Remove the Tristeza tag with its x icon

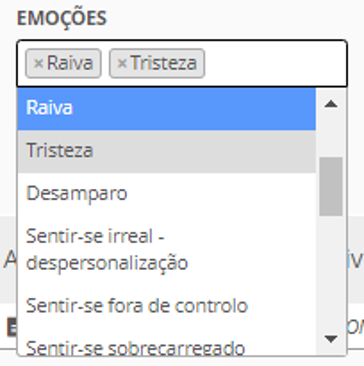(122, 63)
